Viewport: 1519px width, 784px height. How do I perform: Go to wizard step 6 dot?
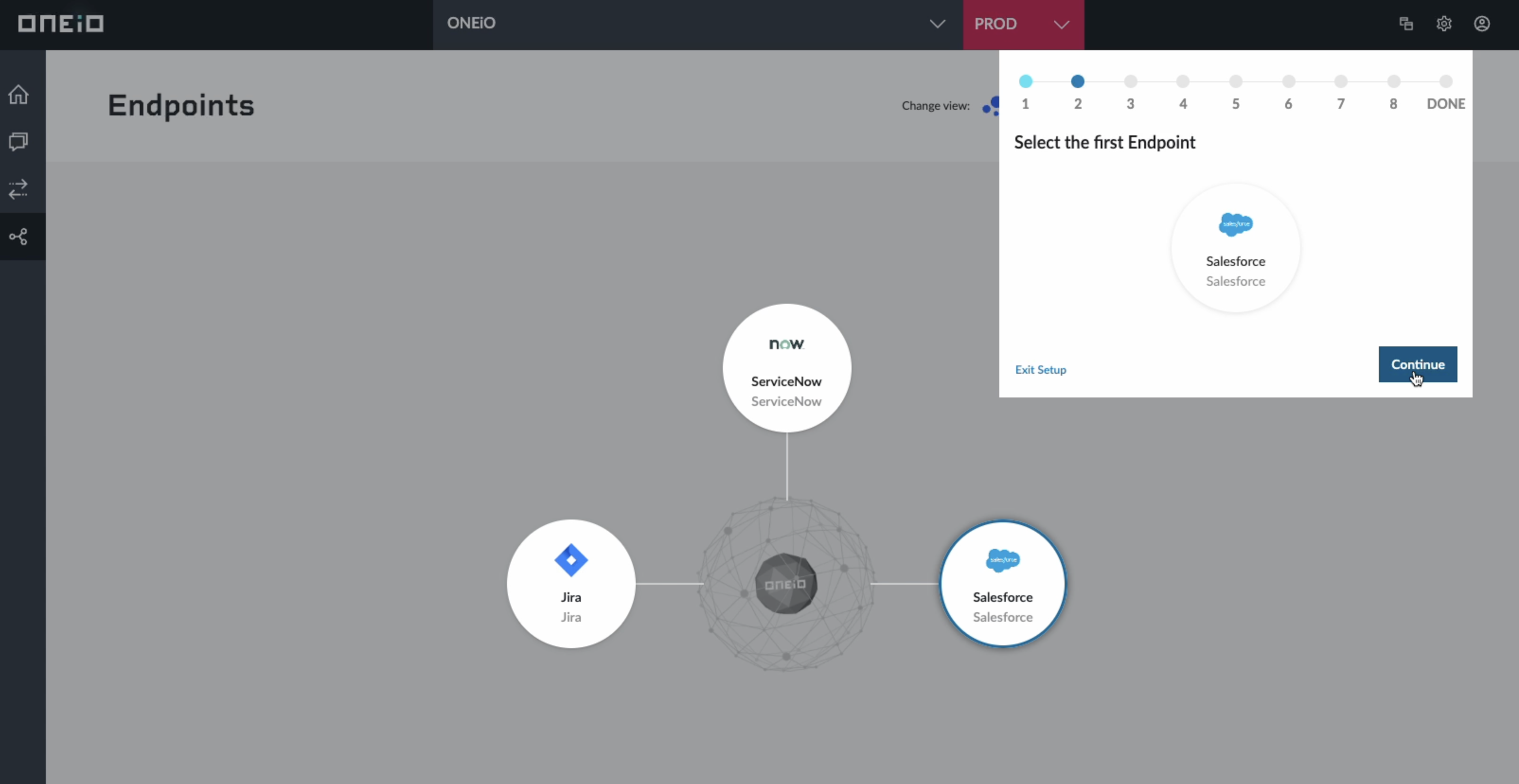1288,81
